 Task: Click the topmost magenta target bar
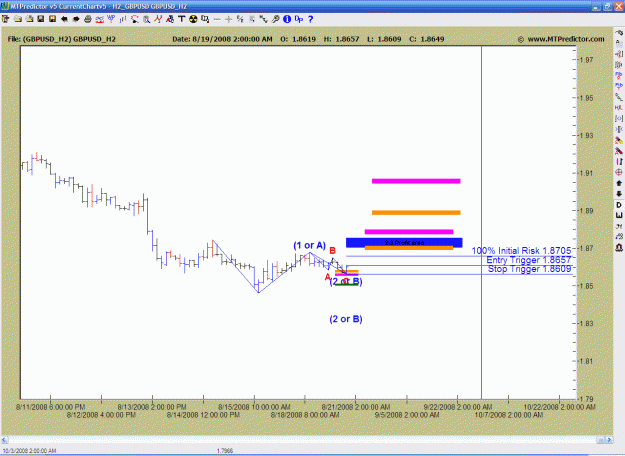pyautogui.click(x=416, y=181)
